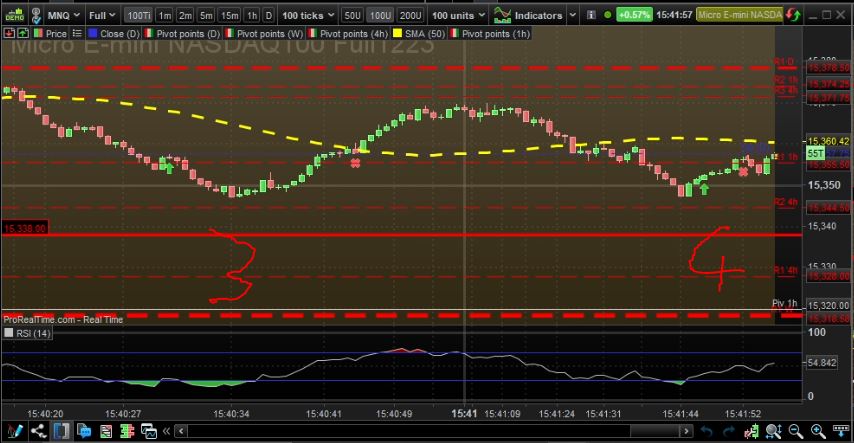Screen dimensions: 854x443
Task: Click the 54.842 RSI value label
Action: pyautogui.click(x=822, y=362)
